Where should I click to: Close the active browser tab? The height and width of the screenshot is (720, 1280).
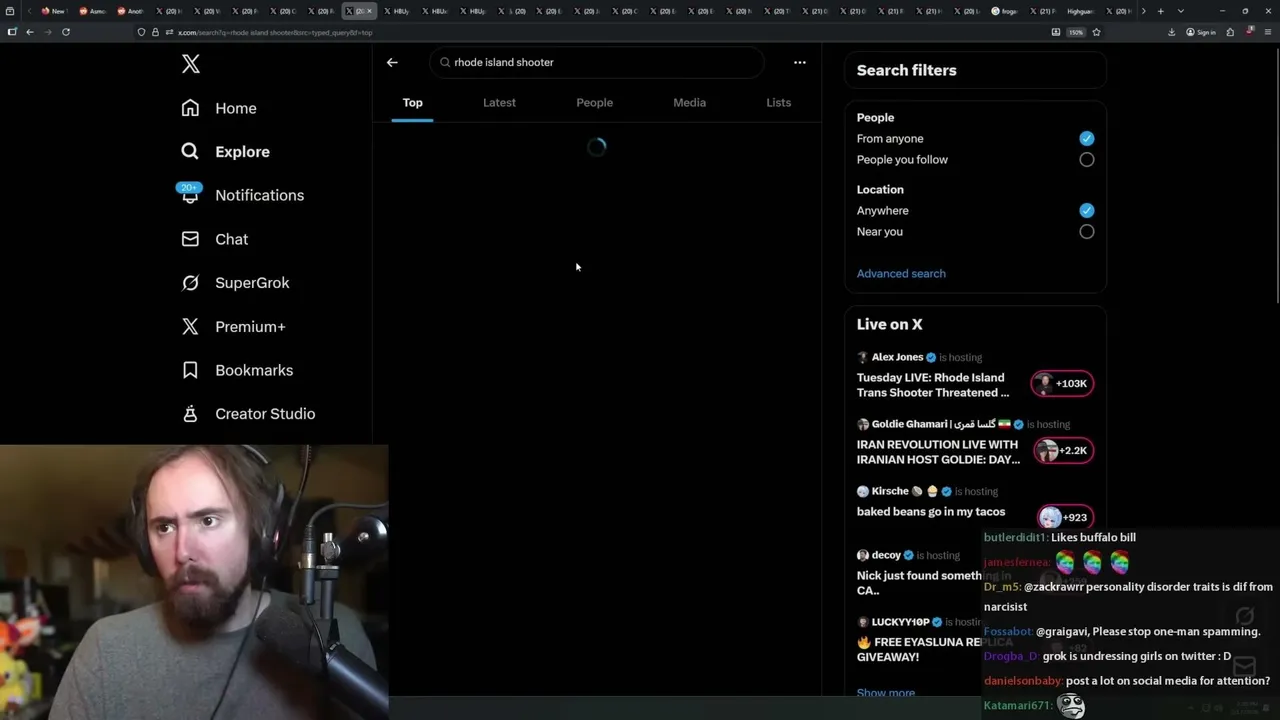pyautogui.click(x=369, y=11)
